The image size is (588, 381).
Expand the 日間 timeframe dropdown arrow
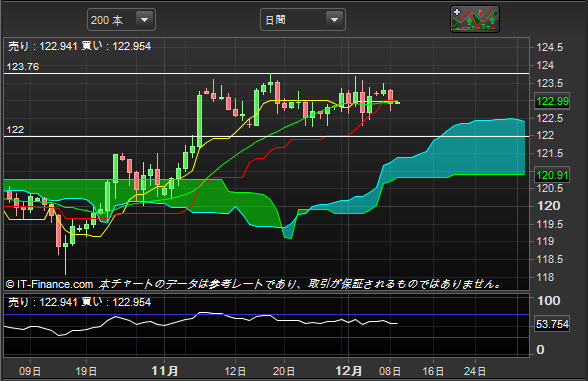click(x=334, y=20)
